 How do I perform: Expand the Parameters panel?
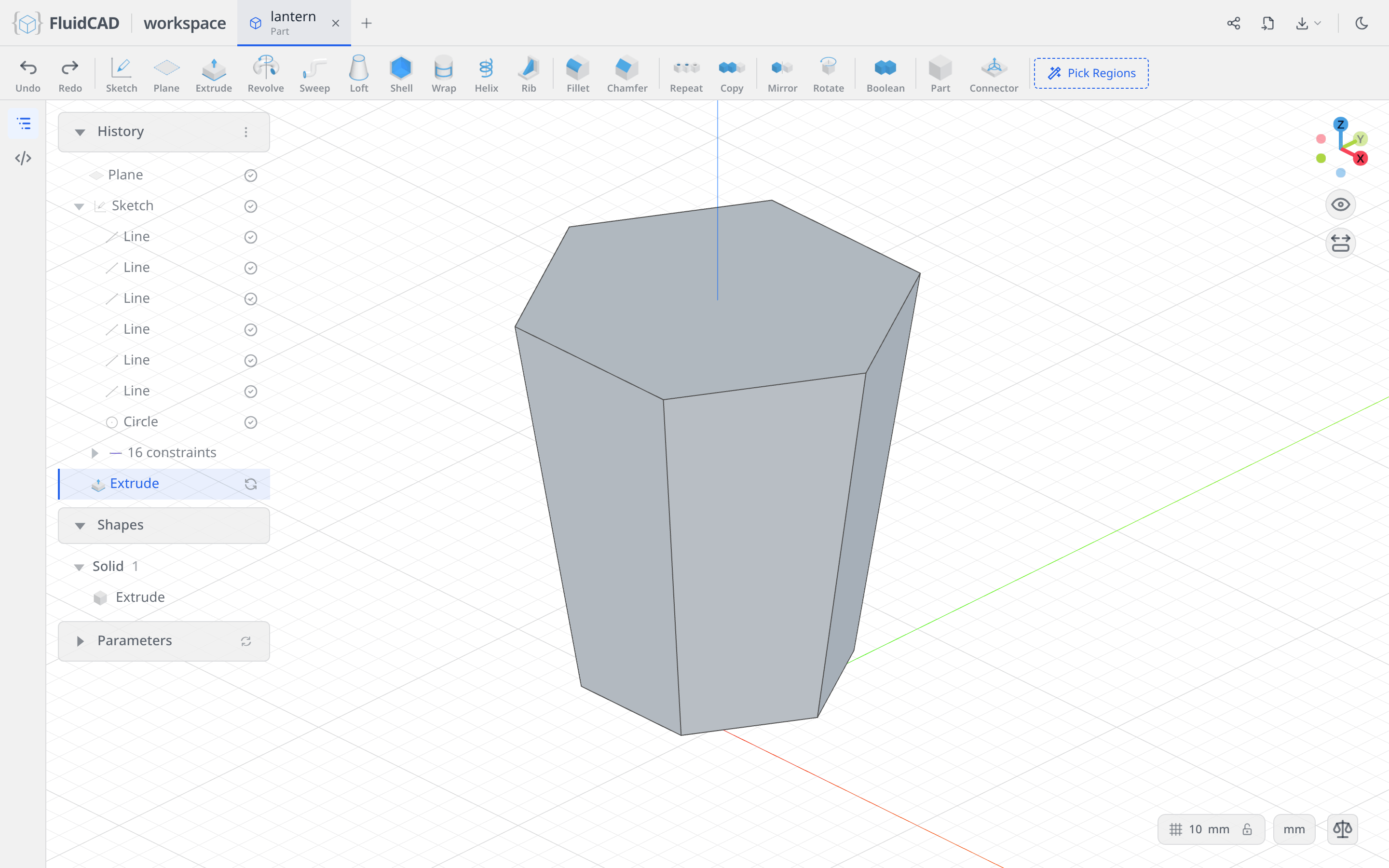80,641
